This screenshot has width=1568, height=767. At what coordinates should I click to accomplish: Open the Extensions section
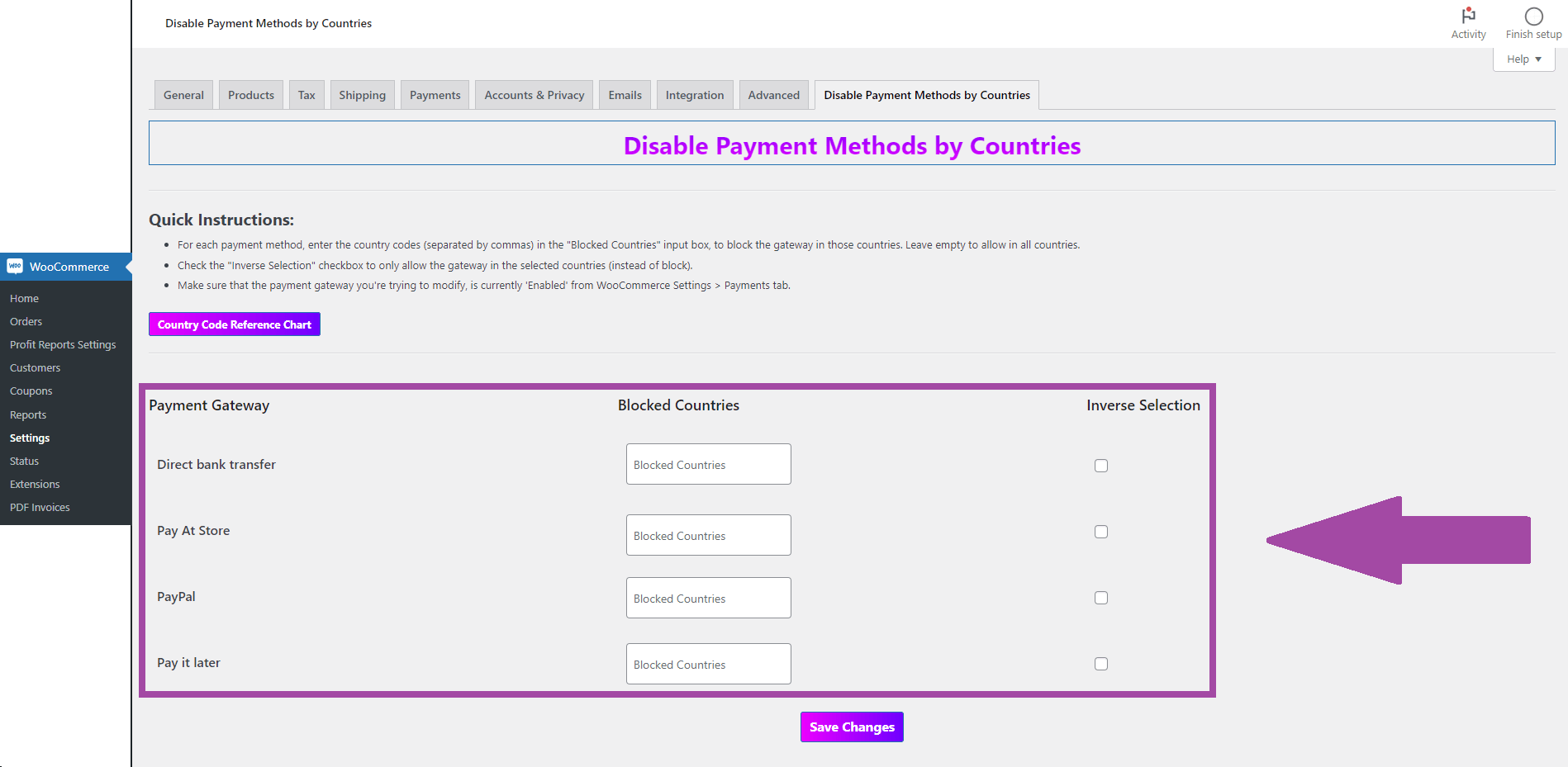35,483
